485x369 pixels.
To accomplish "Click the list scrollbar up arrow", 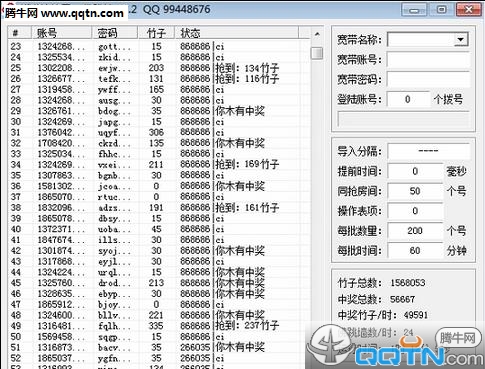I will click(317, 34).
